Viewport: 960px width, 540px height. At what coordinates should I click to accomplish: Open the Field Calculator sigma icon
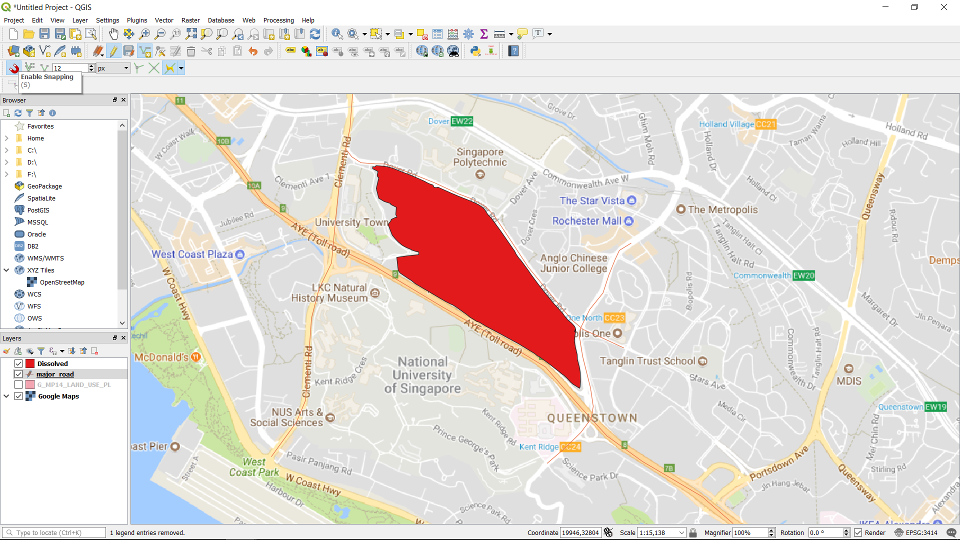(x=484, y=34)
